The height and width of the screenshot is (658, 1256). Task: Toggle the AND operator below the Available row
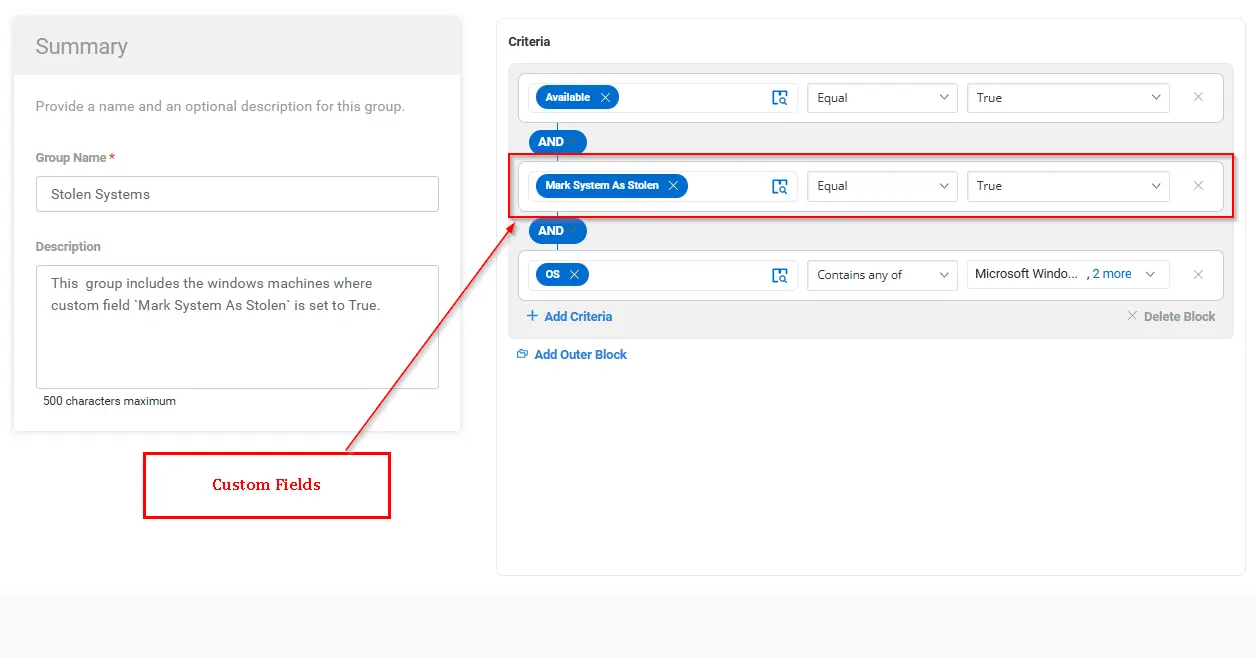558,142
